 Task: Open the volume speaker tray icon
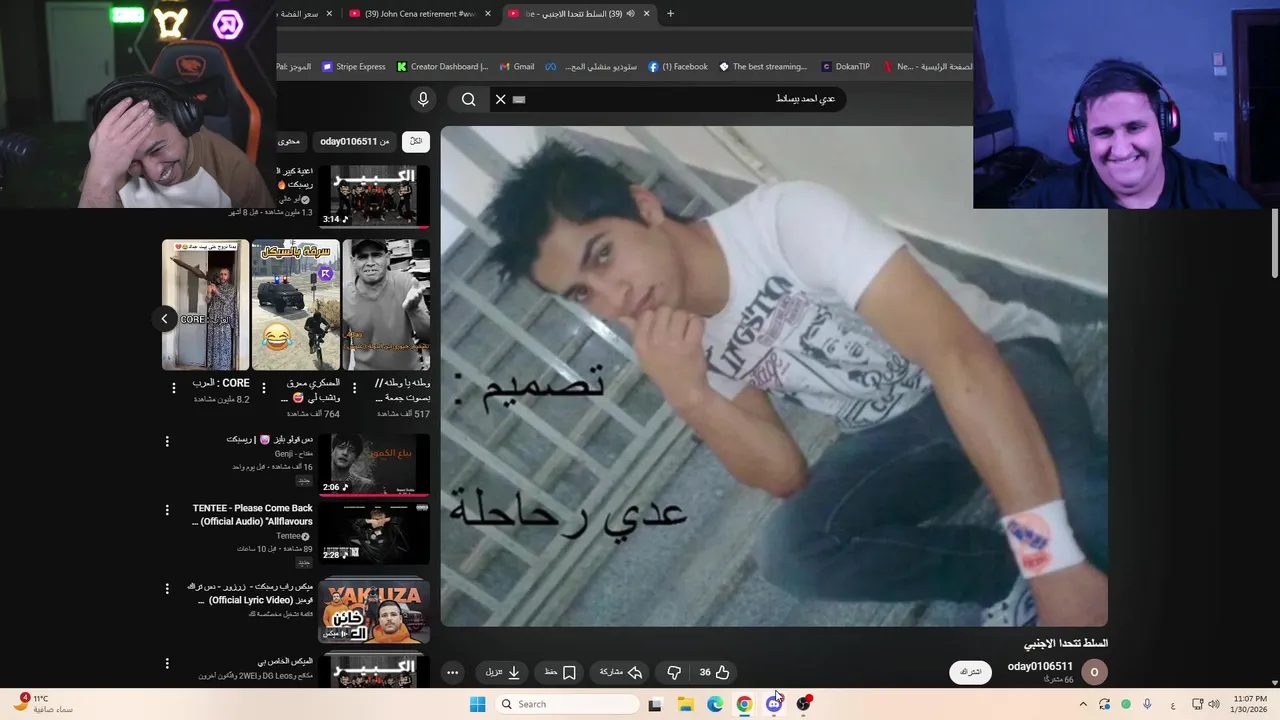1214,704
